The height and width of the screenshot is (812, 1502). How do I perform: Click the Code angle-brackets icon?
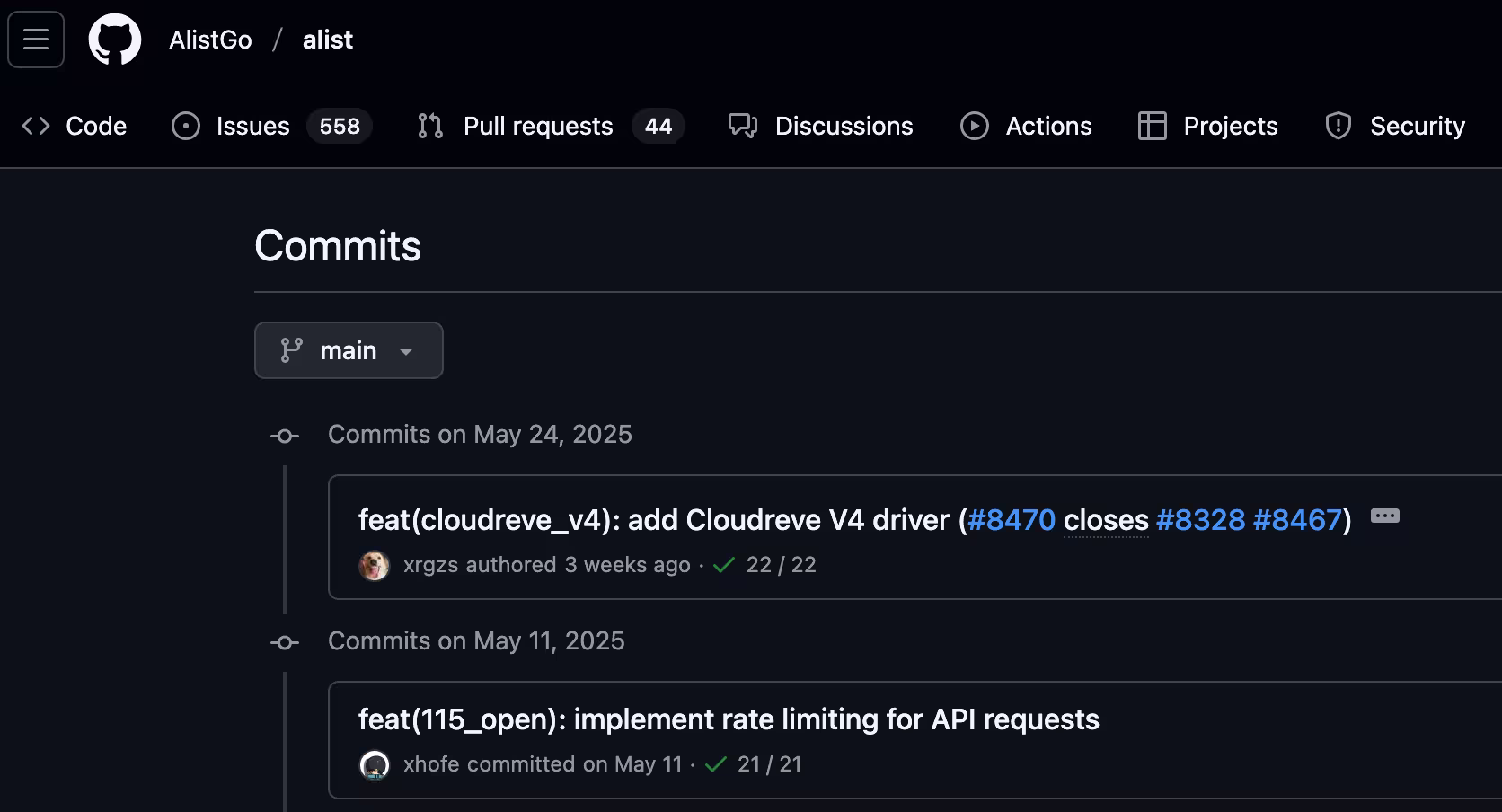(x=36, y=126)
